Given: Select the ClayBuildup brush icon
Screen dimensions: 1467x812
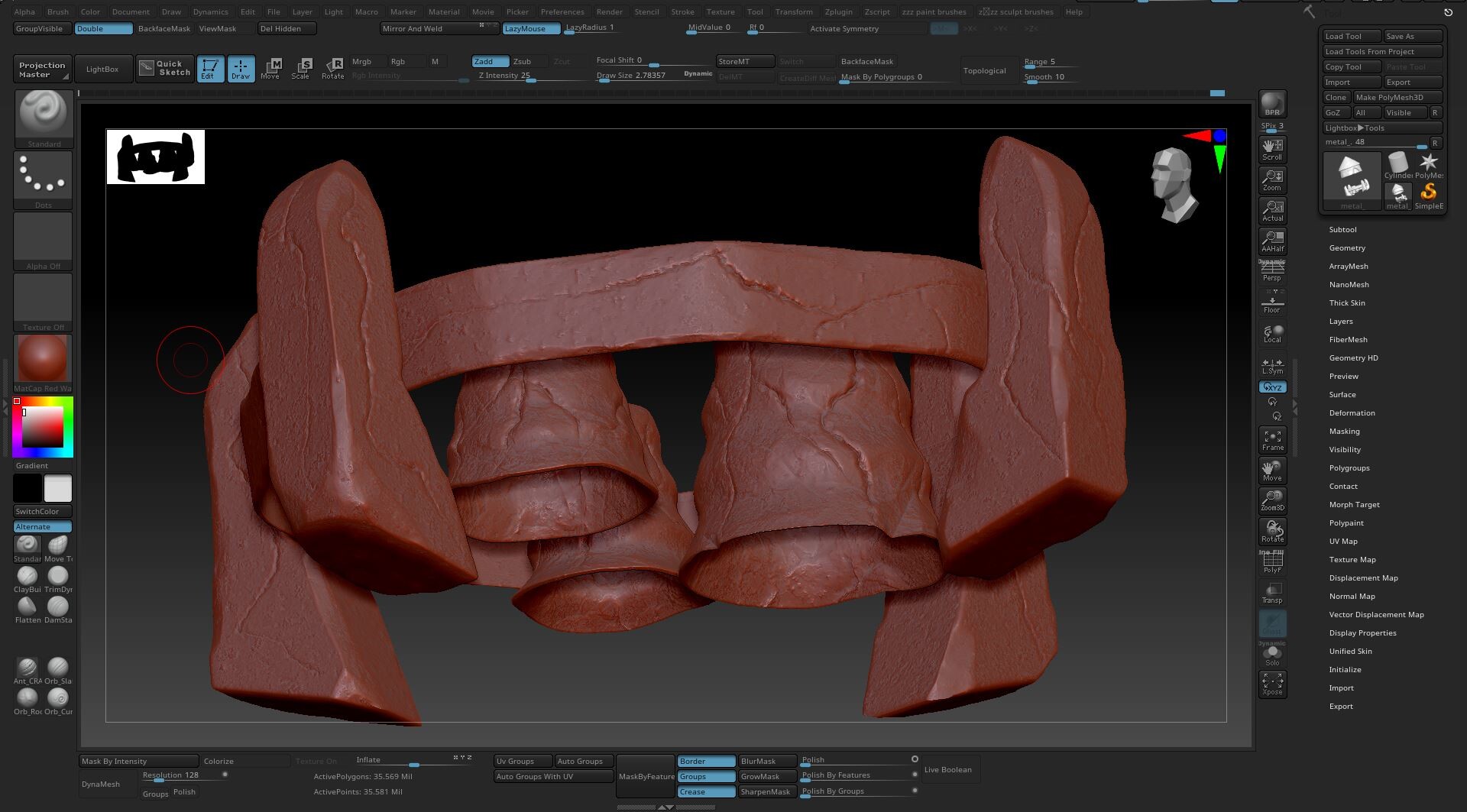Looking at the screenshot, I should [x=27, y=576].
